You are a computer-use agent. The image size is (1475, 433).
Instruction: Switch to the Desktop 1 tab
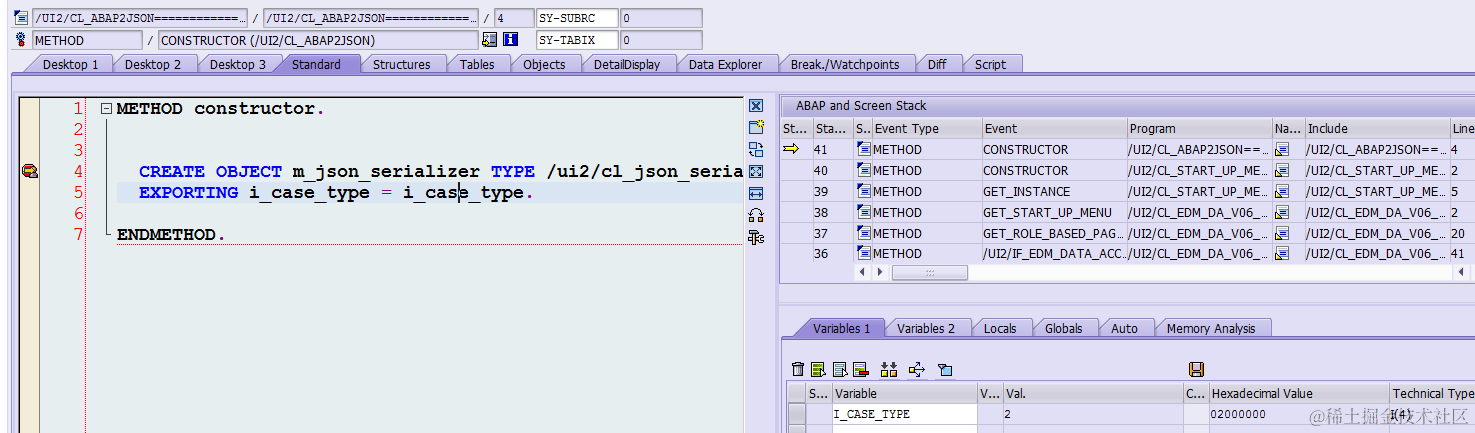pyautogui.click(x=70, y=64)
